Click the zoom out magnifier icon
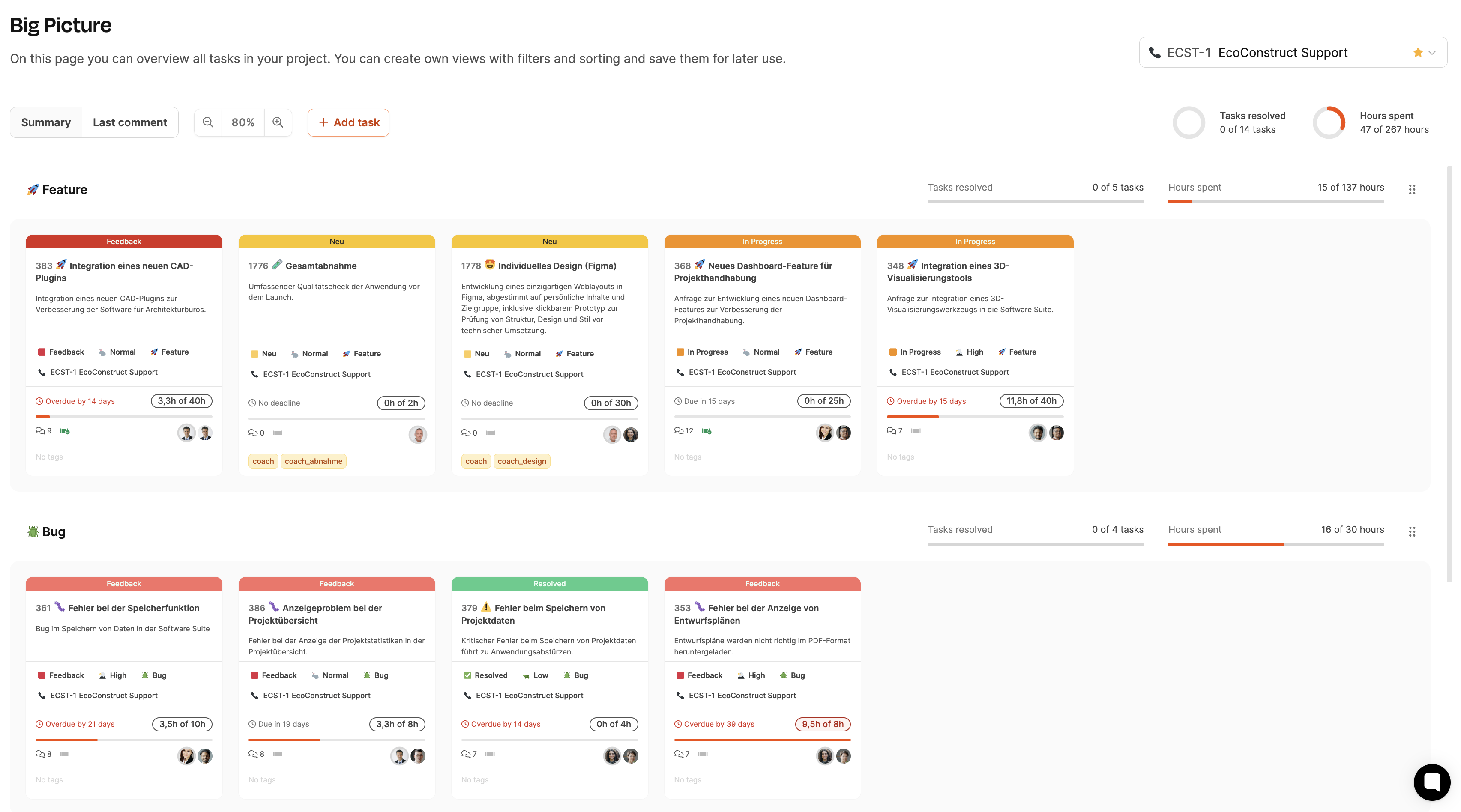 tap(208, 122)
